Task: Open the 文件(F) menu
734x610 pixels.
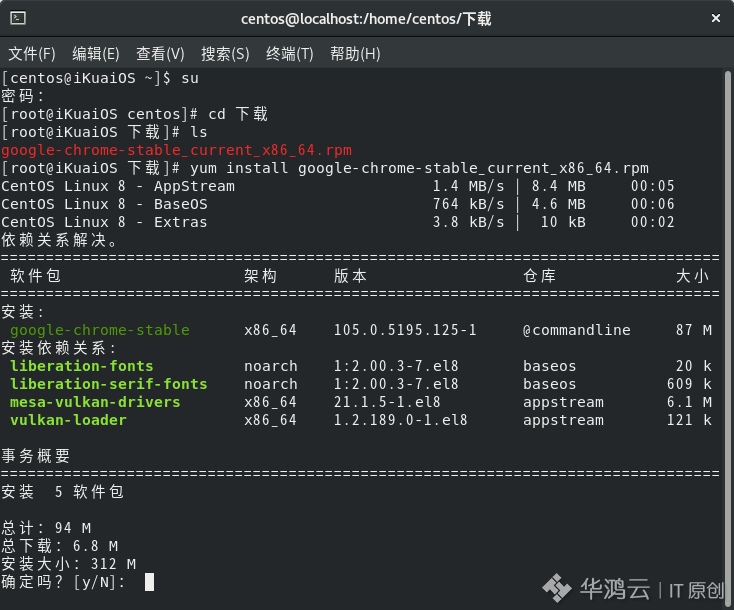Action: point(32,54)
